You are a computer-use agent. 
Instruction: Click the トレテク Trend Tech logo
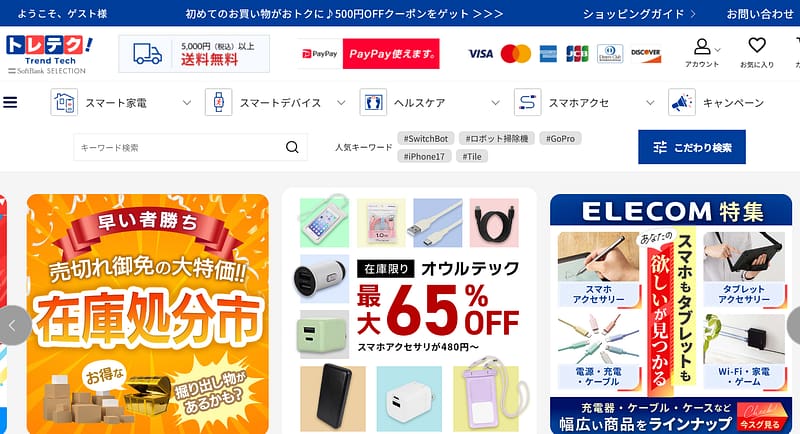[x=49, y=54]
